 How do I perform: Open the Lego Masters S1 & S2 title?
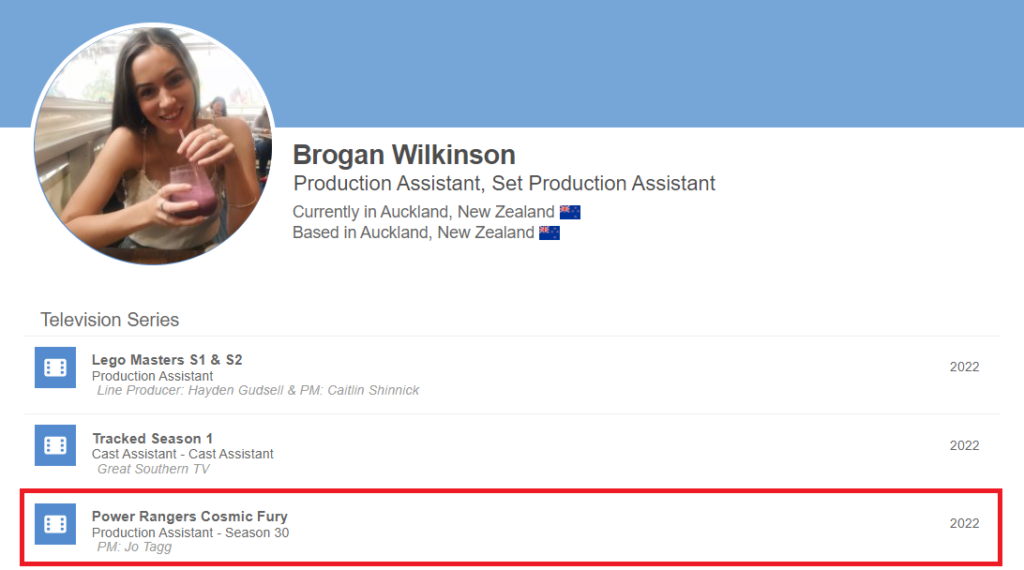click(x=167, y=360)
